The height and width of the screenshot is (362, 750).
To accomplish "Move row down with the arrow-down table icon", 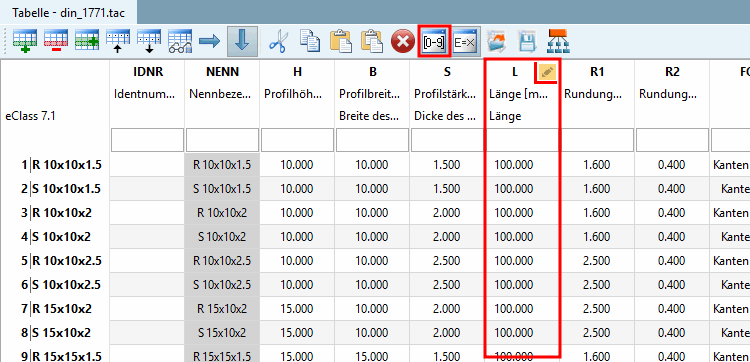I will [x=149, y=42].
